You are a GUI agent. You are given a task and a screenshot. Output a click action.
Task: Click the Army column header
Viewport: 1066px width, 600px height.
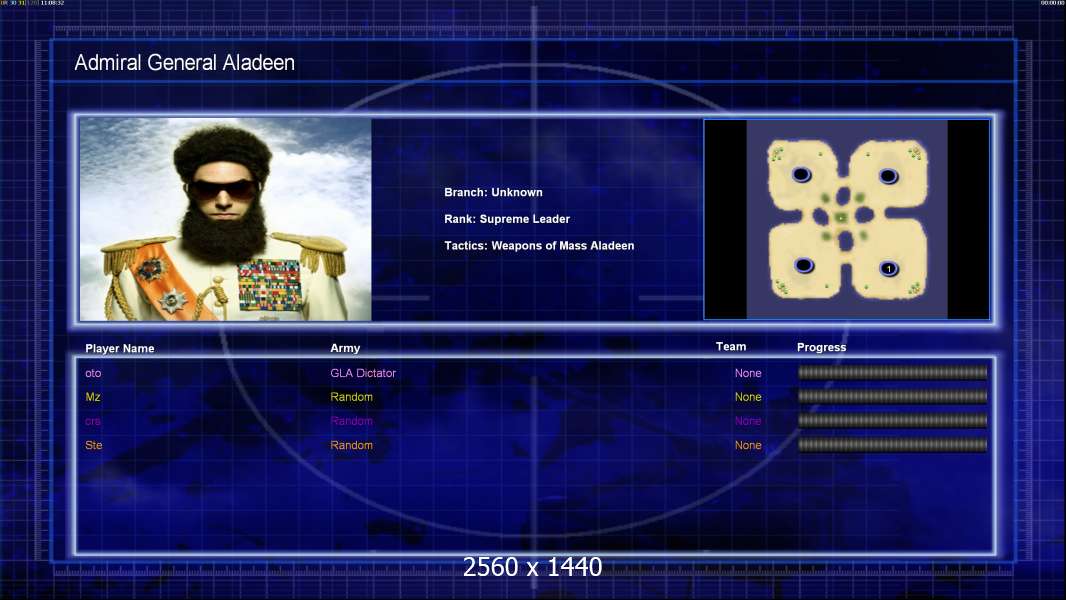coord(345,348)
